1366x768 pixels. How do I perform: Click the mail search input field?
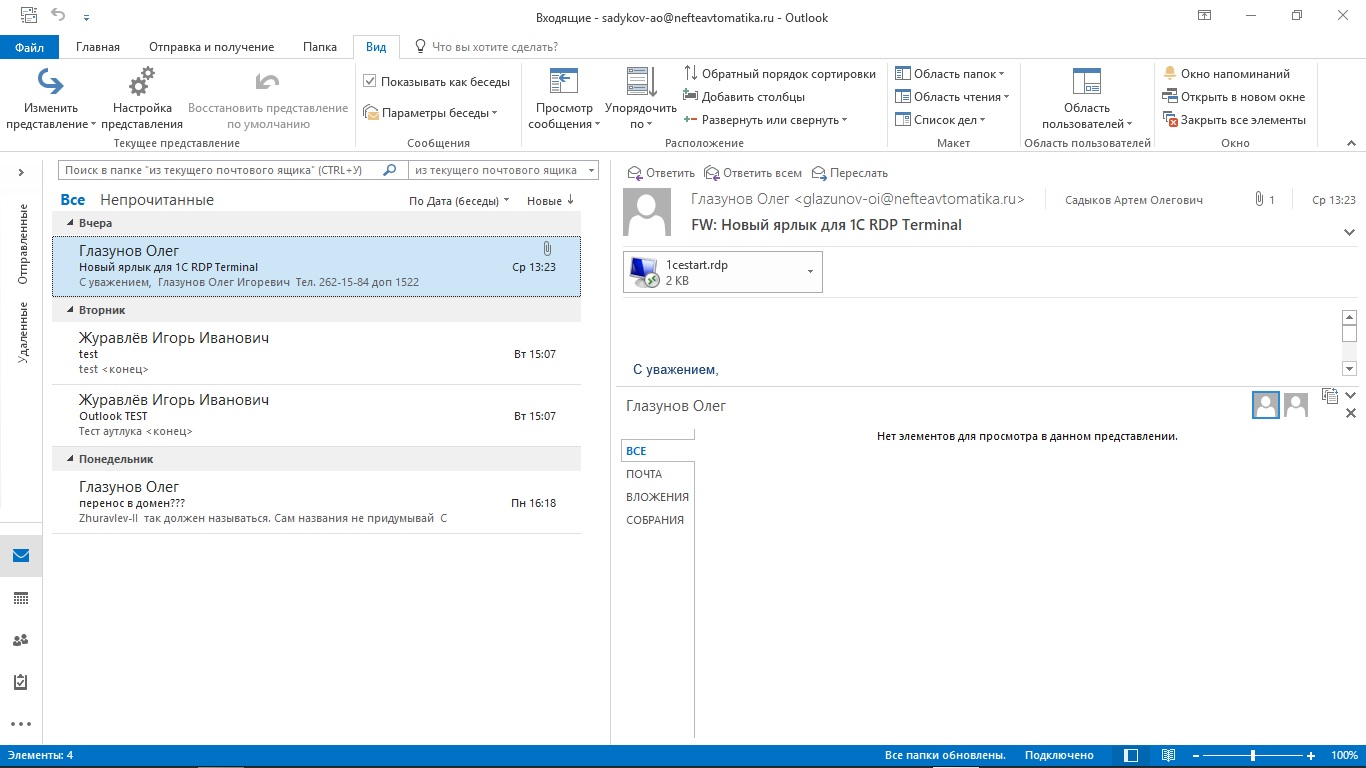pyautogui.click(x=220, y=171)
